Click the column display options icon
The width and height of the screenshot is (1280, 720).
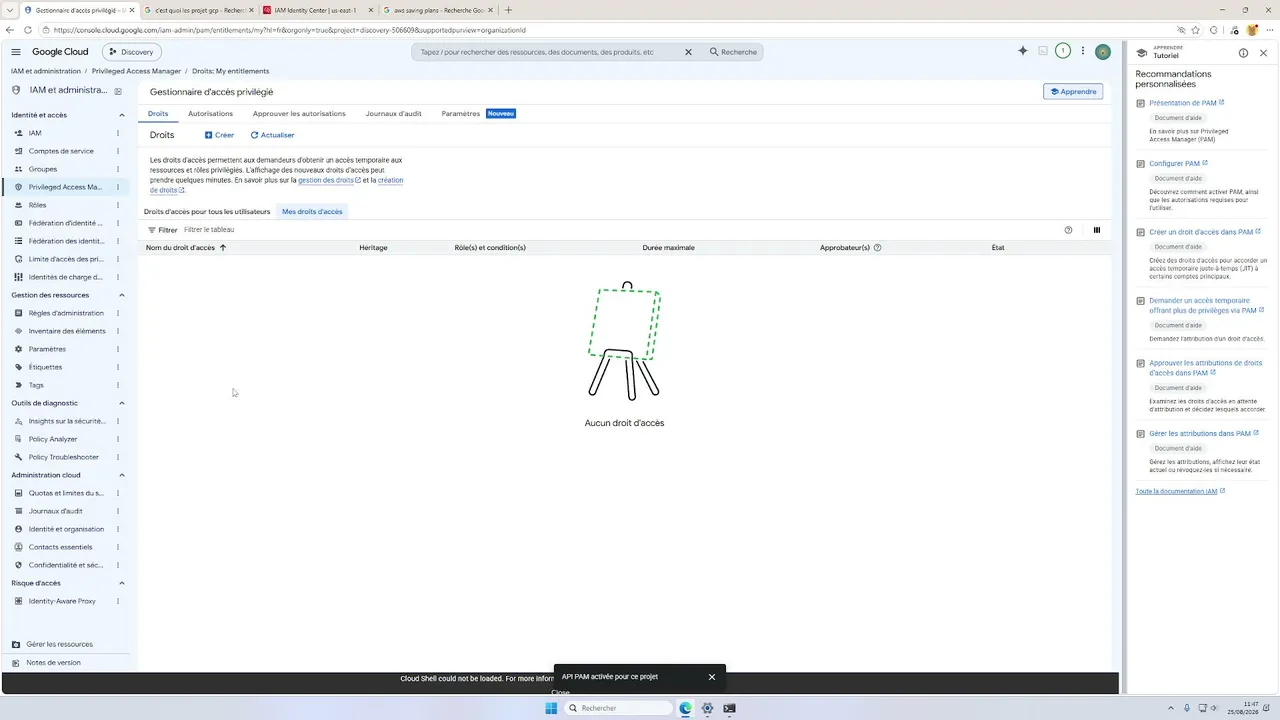(x=1097, y=230)
